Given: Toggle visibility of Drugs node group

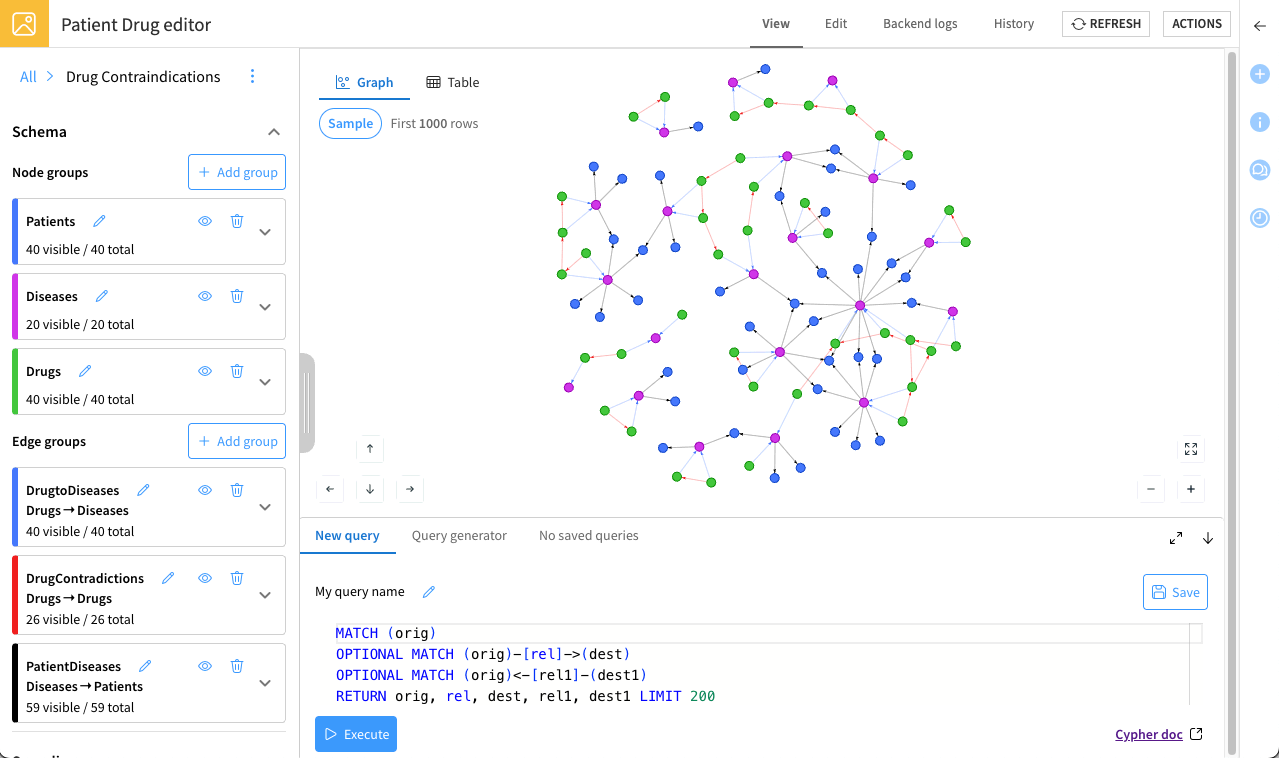Looking at the screenshot, I should pos(205,371).
